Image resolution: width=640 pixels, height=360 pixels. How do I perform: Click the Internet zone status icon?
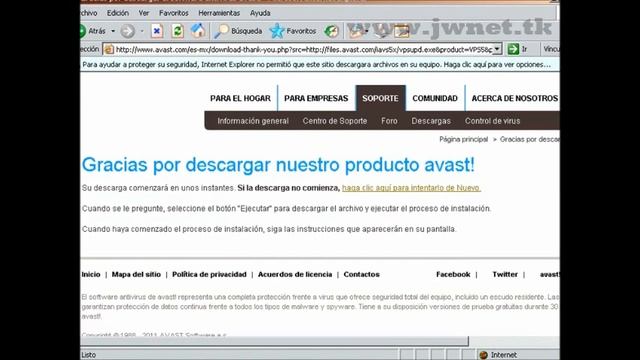[484, 355]
